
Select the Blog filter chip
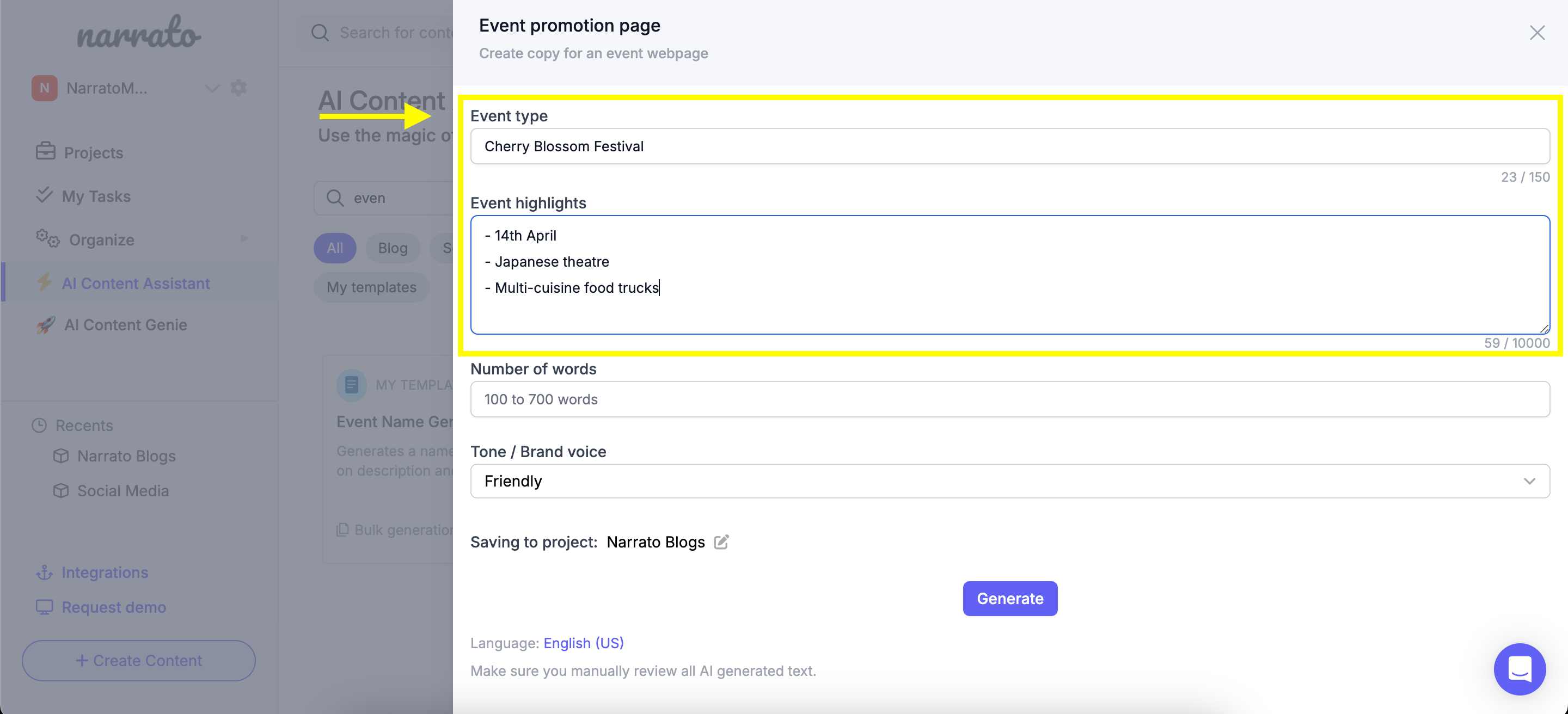393,248
